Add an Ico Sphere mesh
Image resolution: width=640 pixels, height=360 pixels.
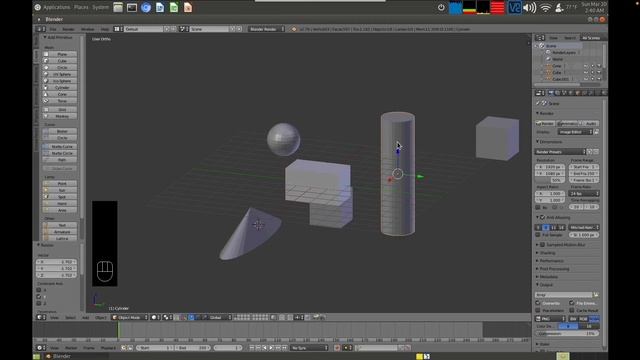tap(60, 81)
